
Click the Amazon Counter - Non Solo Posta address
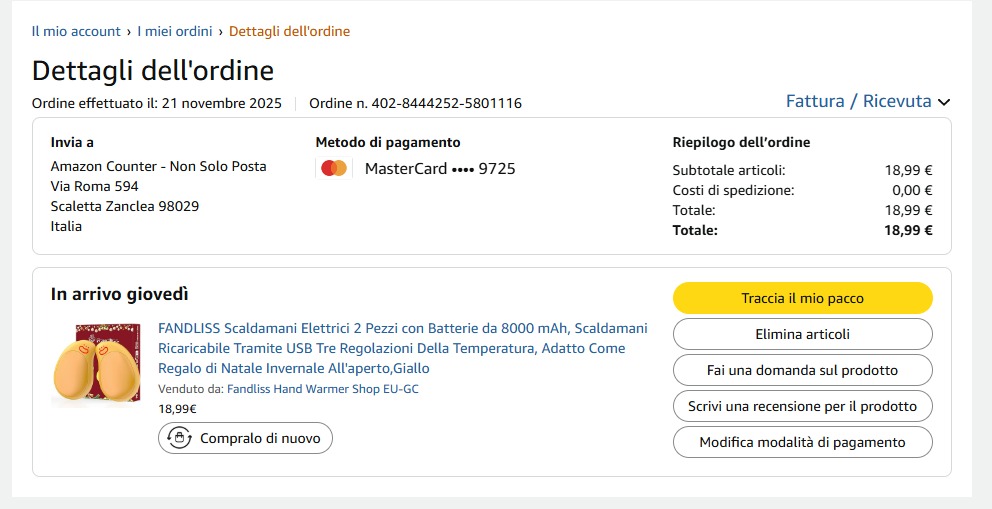coord(158,166)
